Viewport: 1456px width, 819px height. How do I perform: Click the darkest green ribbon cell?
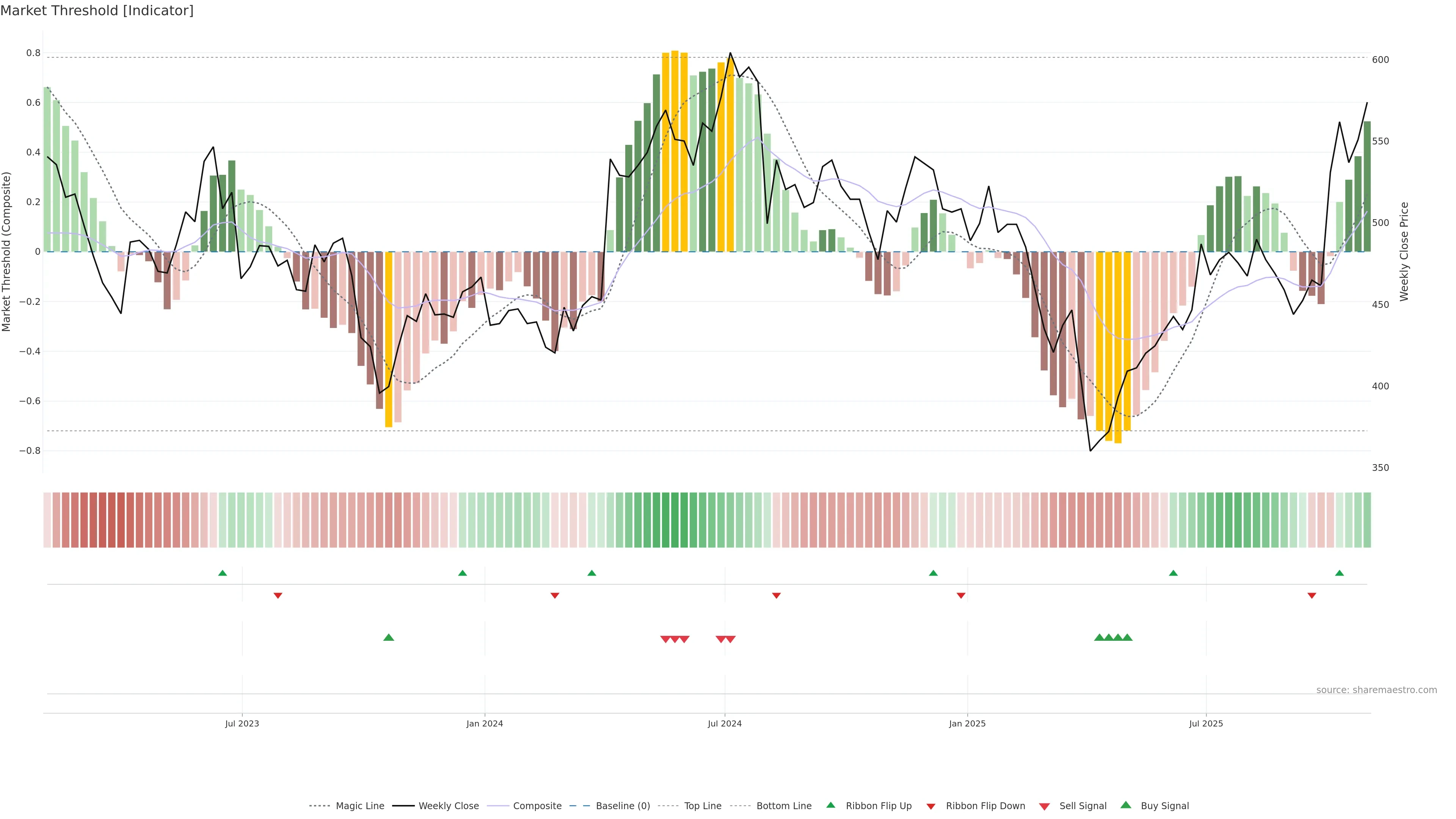coord(675,519)
